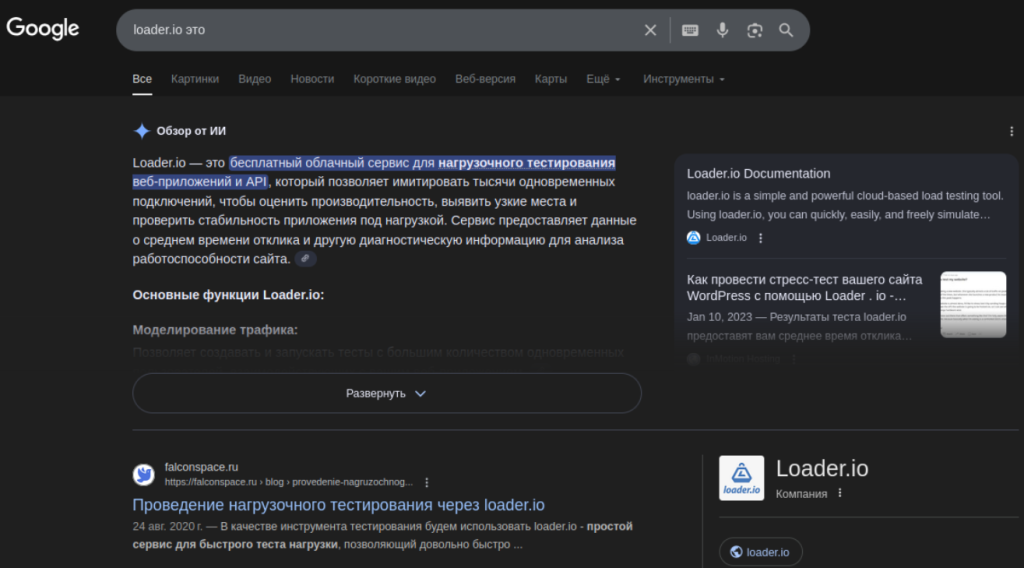This screenshot has height=568, width=1024.
Task: Open AI overview three-dot options menu
Action: click(1012, 131)
